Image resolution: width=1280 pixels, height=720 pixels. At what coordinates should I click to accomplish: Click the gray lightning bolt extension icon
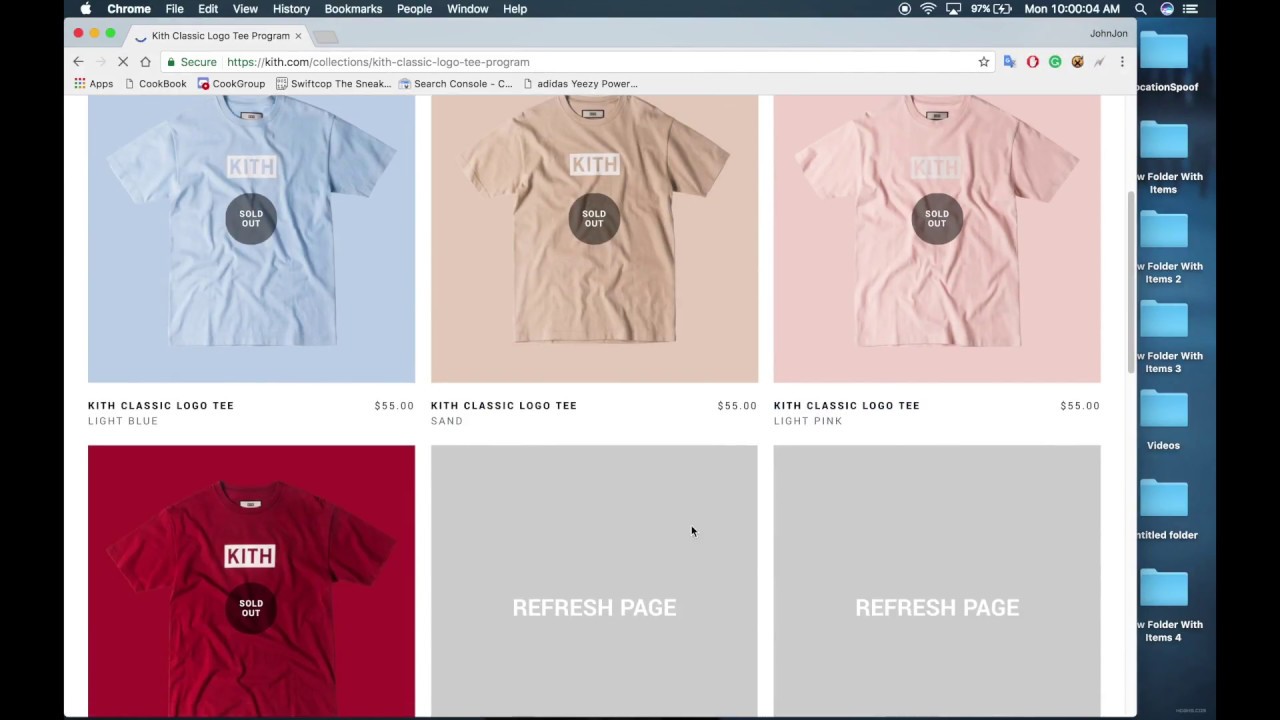click(1099, 62)
